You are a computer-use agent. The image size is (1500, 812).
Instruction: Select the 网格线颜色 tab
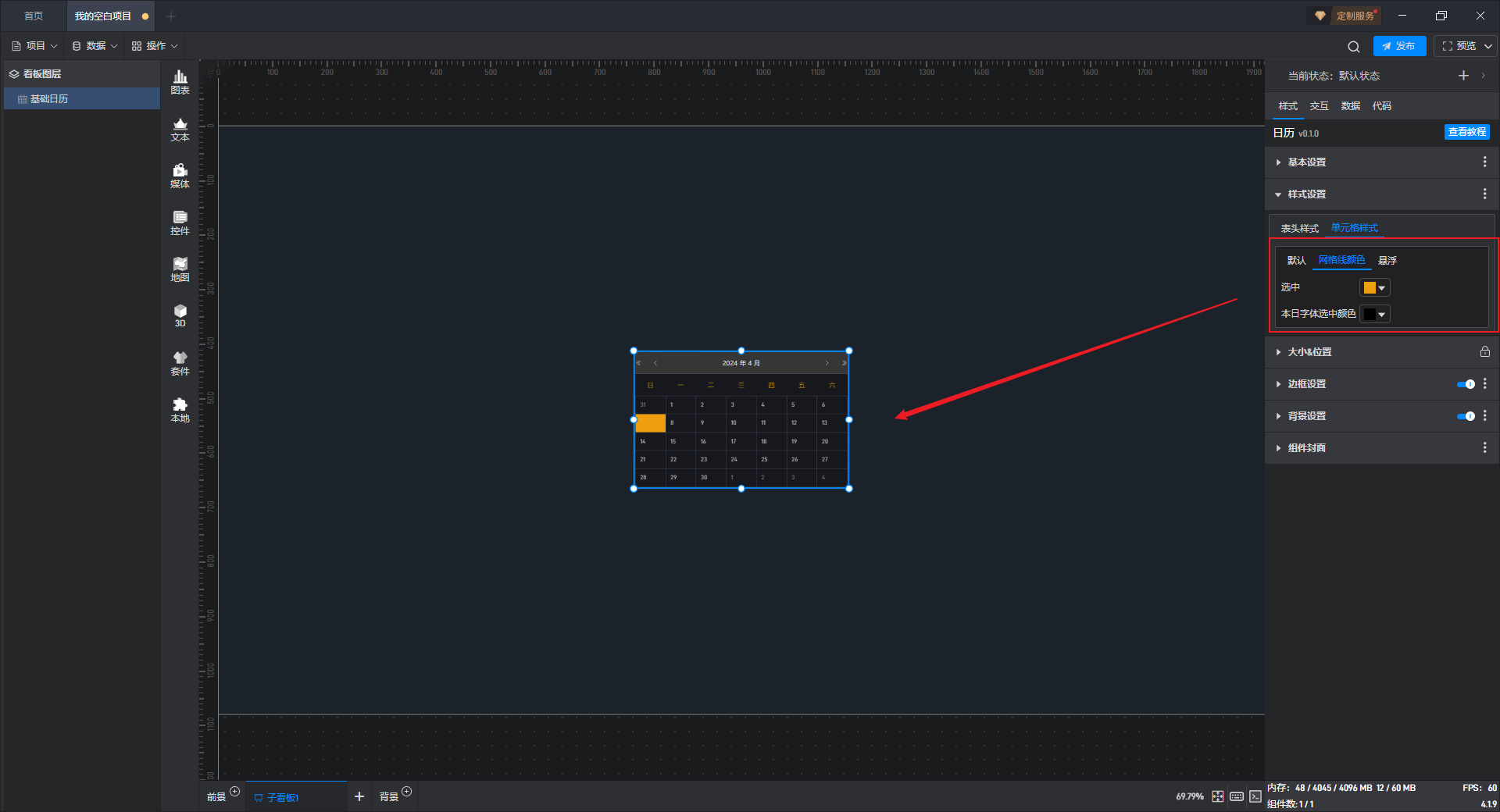click(x=1341, y=260)
